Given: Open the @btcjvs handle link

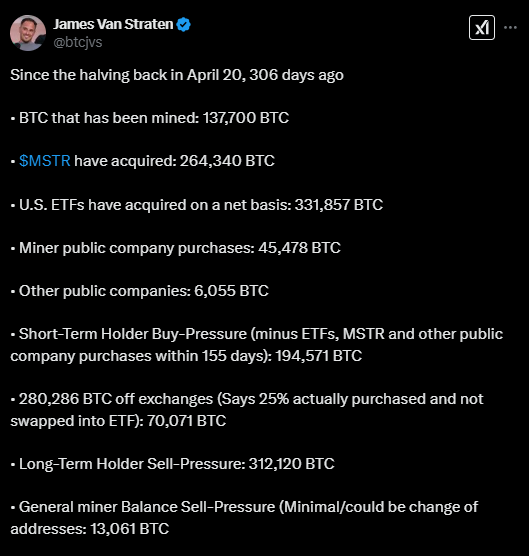Looking at the screenshot, I should point(78,43).
